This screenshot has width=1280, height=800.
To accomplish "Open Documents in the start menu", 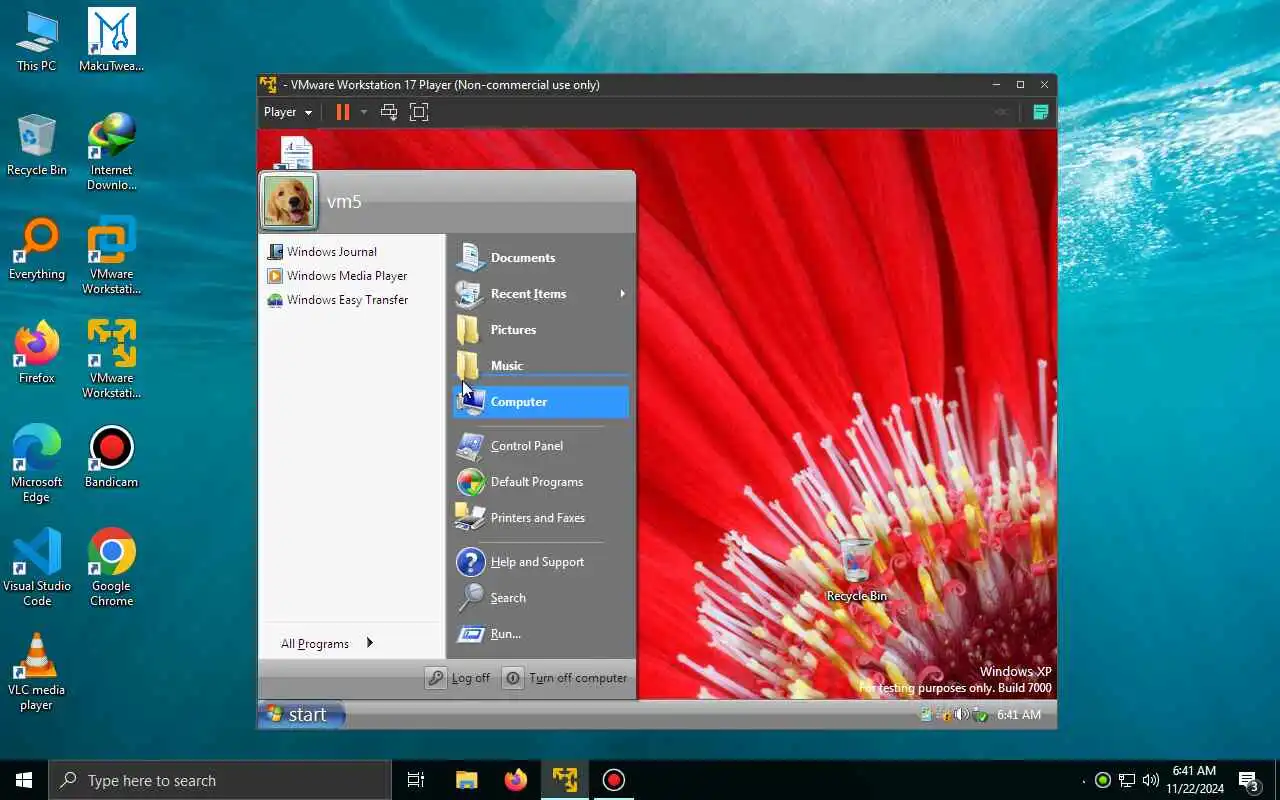I will tap(541, 258).
